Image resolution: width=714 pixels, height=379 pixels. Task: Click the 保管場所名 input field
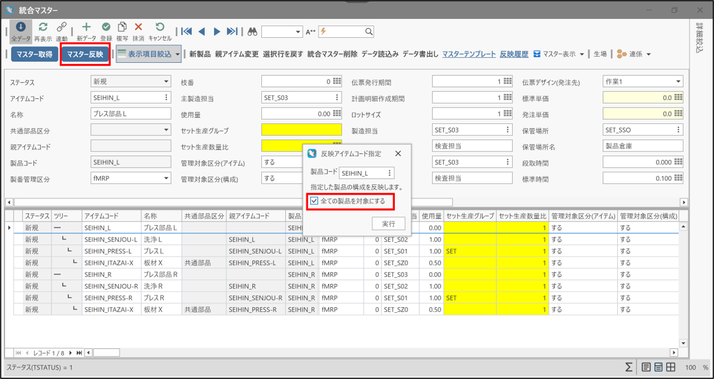pos(643,146)
